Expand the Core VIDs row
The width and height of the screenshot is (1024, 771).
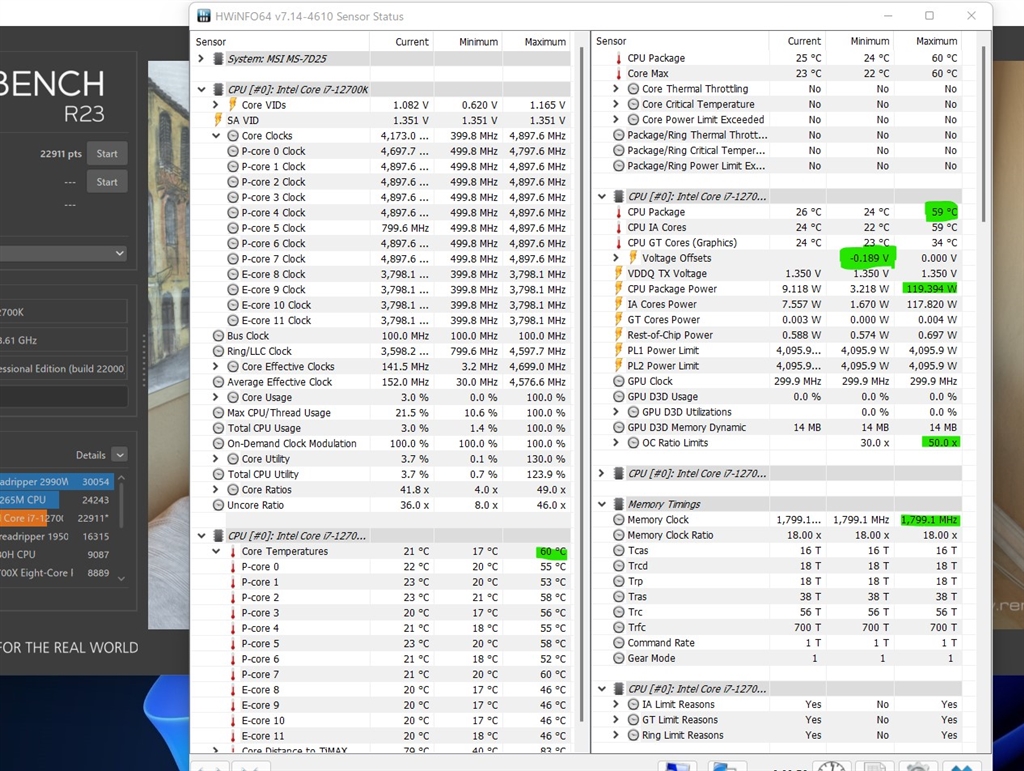(x=216, y=104)
